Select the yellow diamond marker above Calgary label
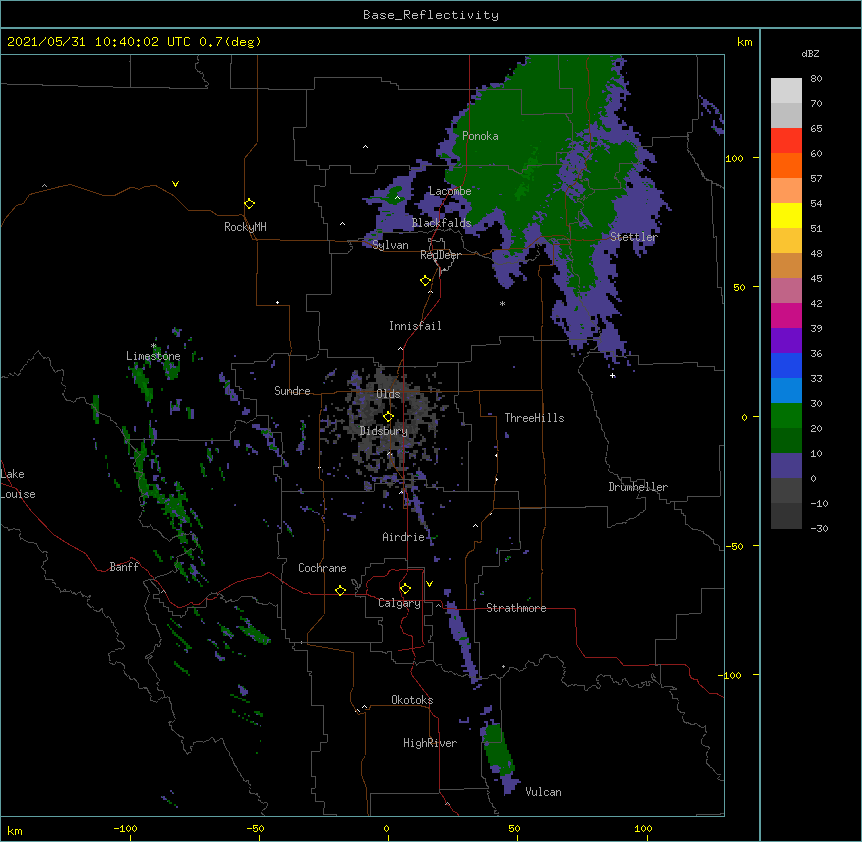 pyautogui.click(x=405, y=589)
